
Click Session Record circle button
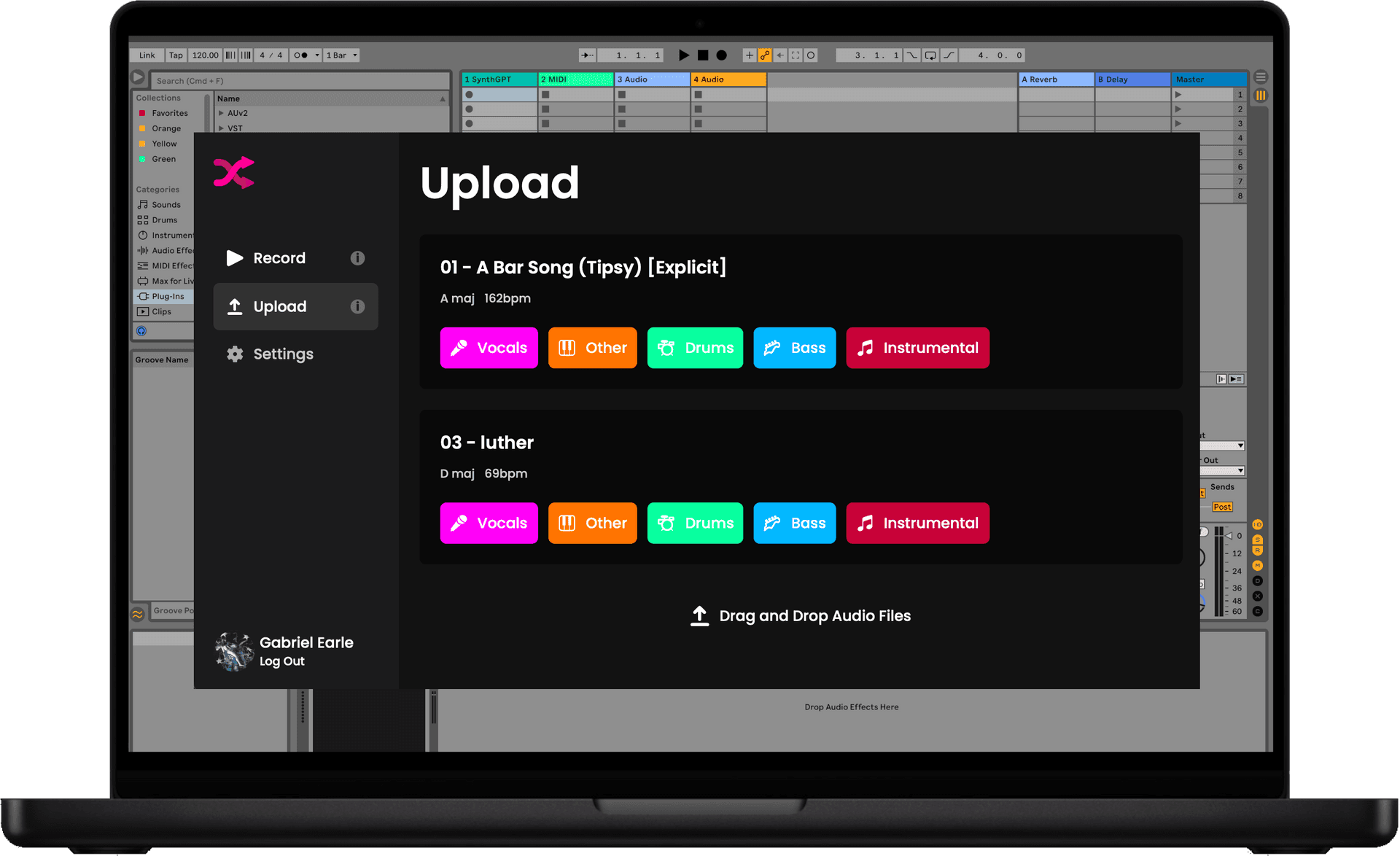coord(811,55)
